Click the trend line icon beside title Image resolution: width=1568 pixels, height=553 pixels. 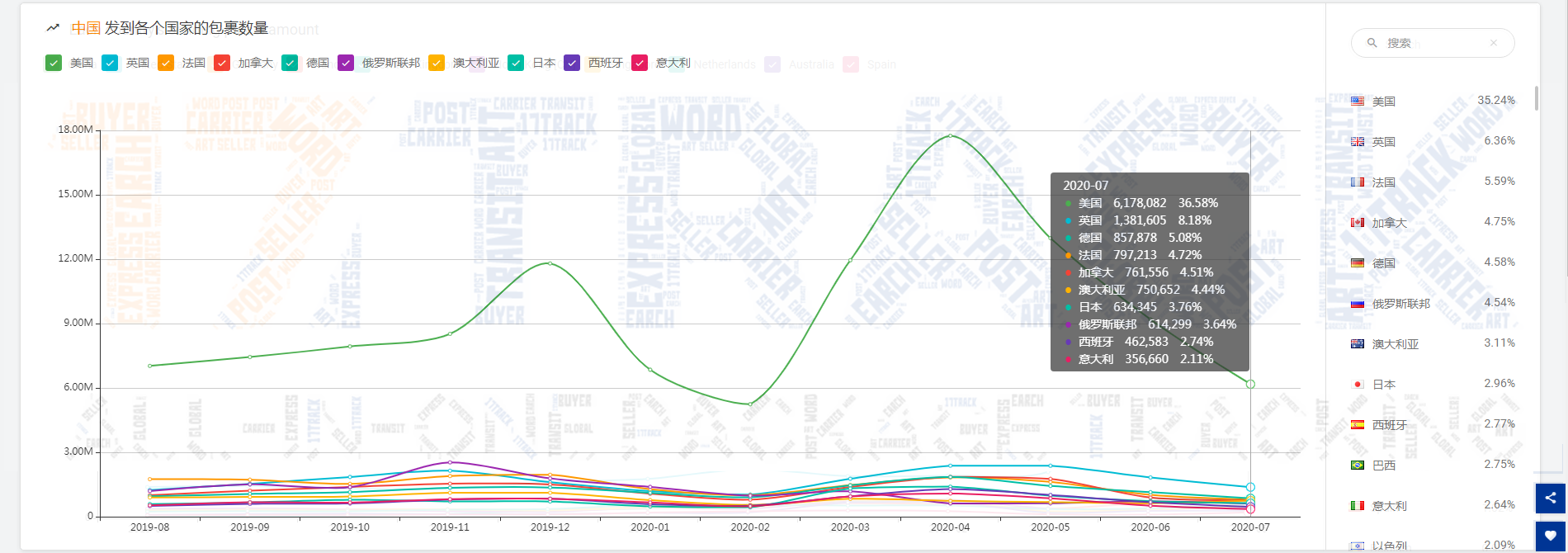pyautogui.click(x=54, y=28)
